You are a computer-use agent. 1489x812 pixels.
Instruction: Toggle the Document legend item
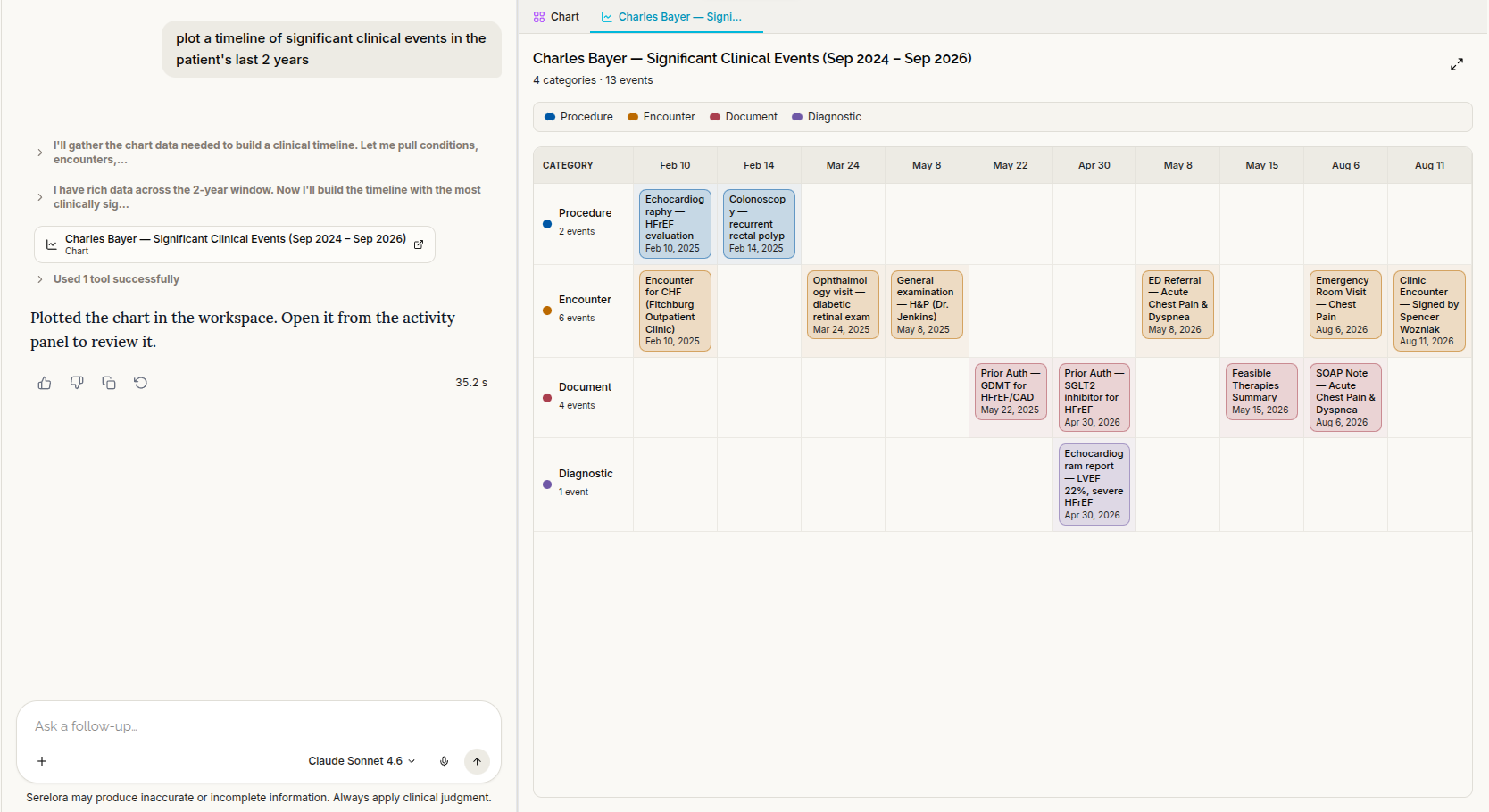(744, 117)
